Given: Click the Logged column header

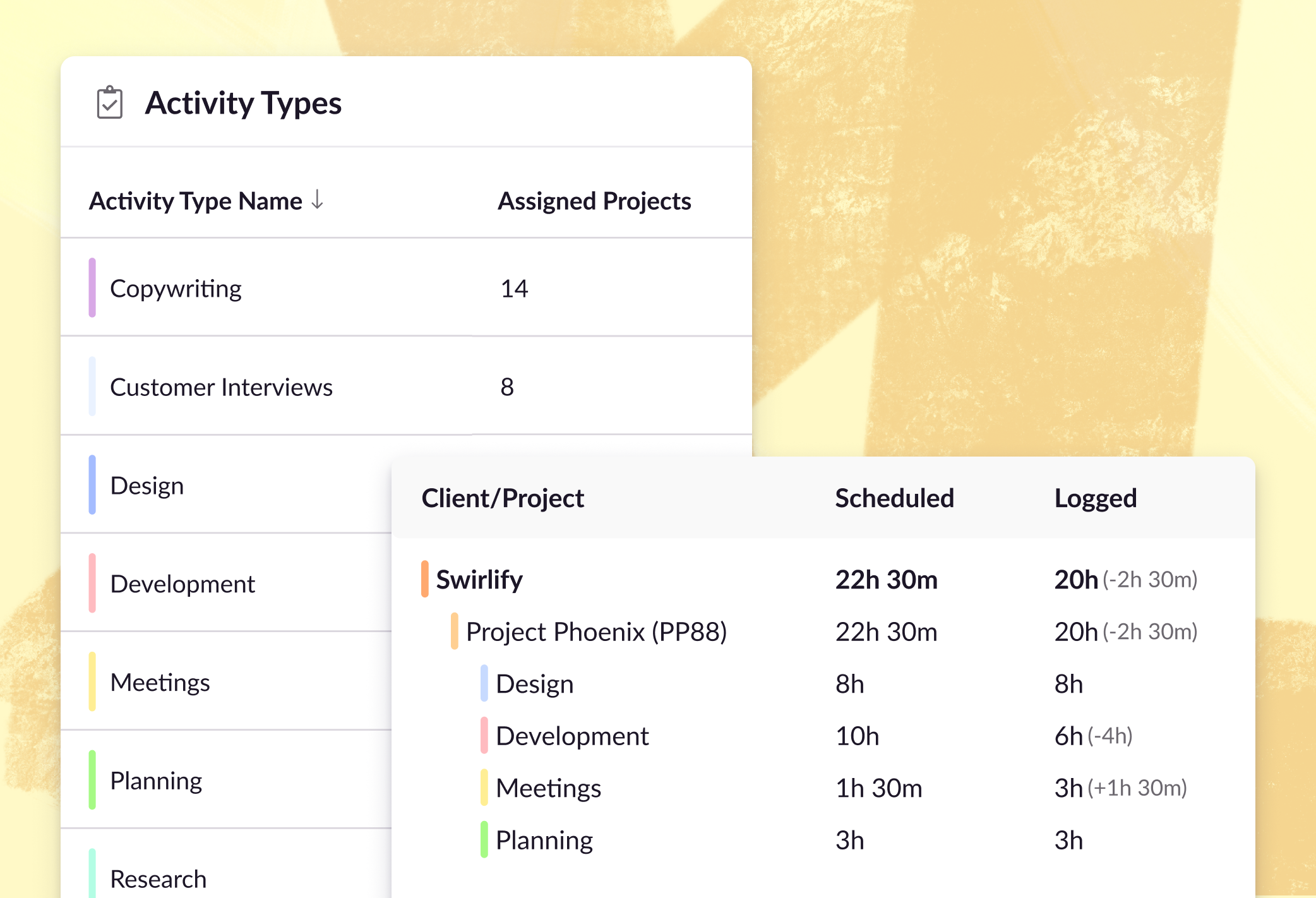Looking at the screenshot, I should [1096, 499].
